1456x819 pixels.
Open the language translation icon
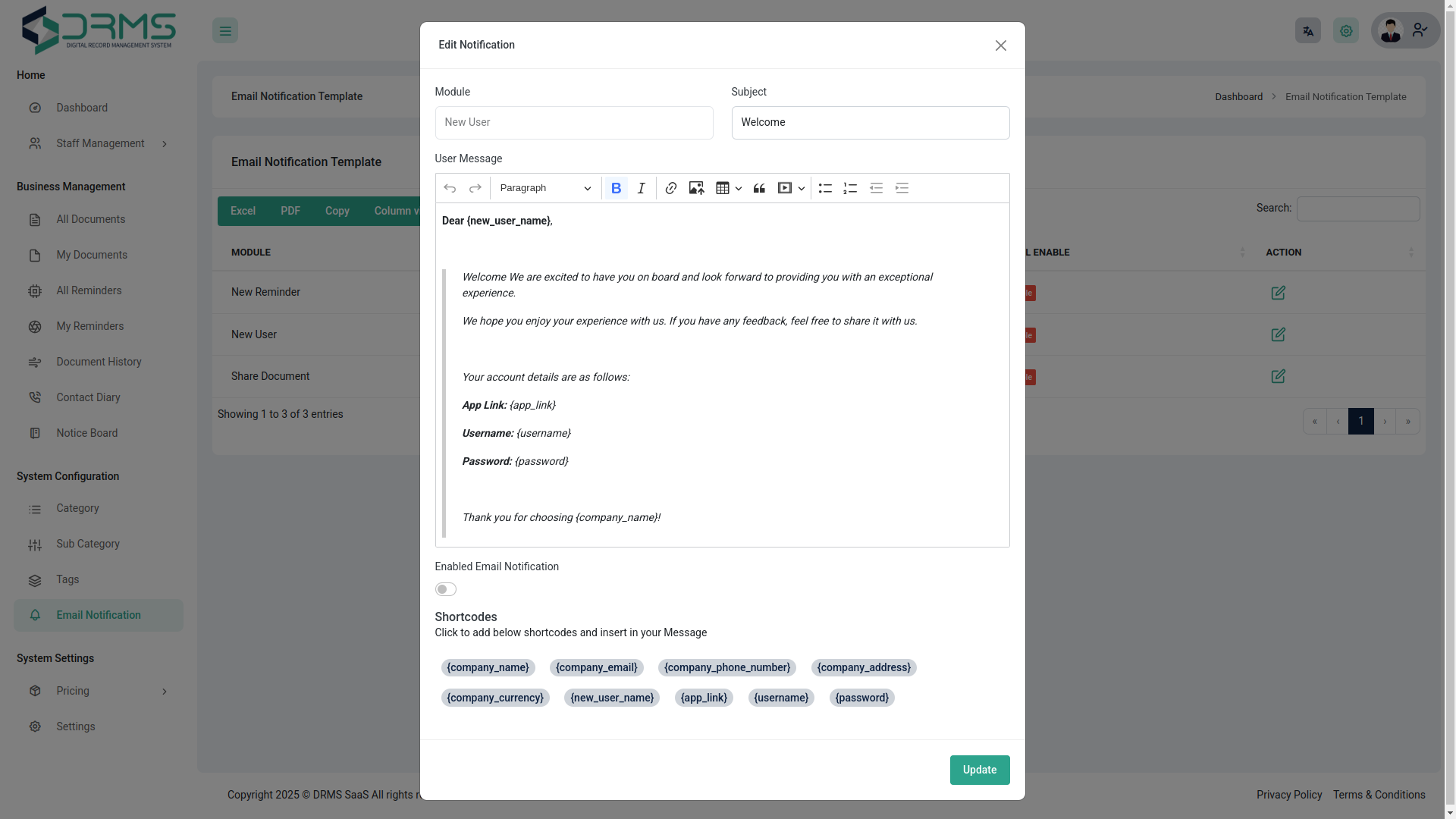[1307, 30]
